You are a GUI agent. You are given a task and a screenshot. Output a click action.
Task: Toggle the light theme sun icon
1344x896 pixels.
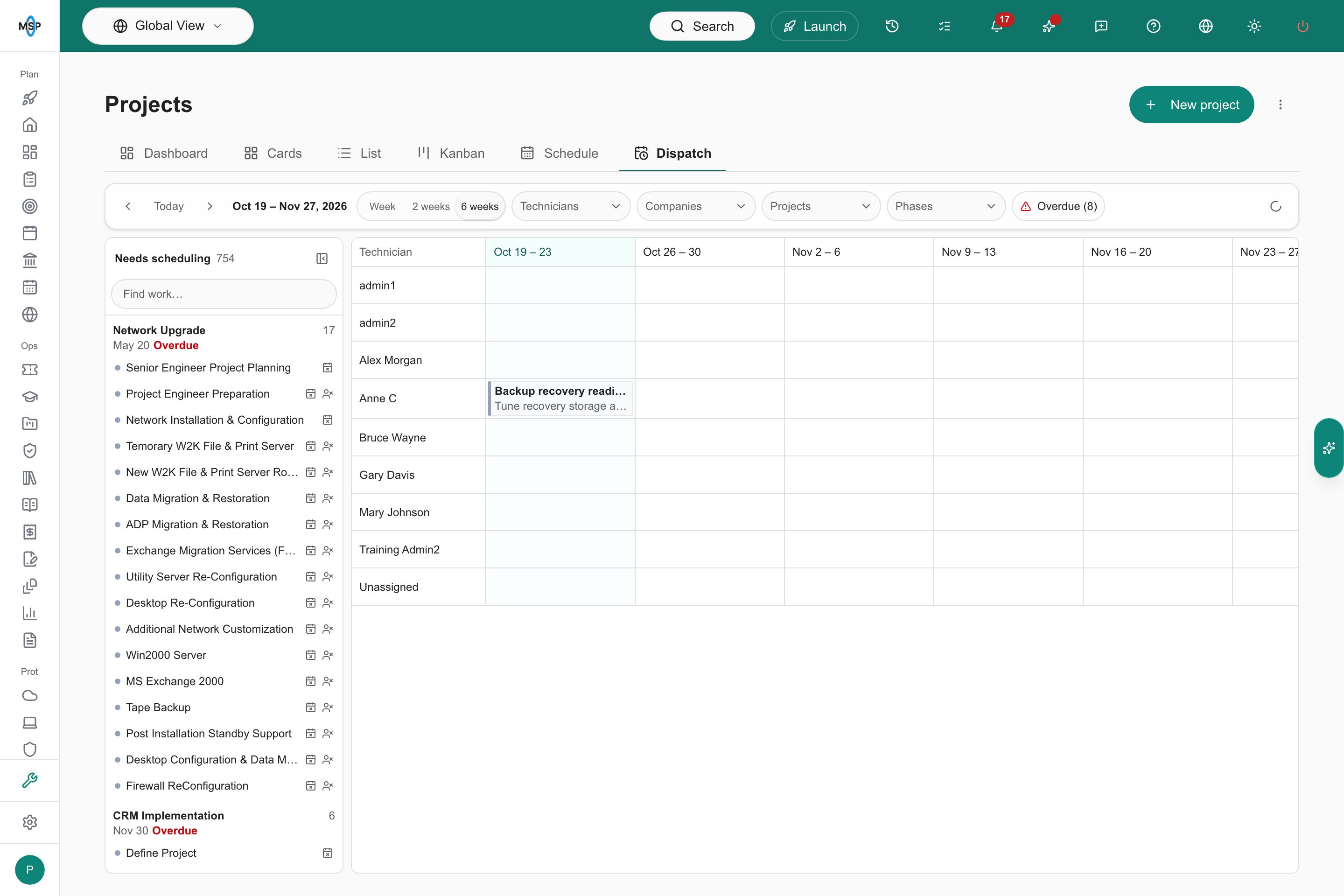[x=1254, y=26]
